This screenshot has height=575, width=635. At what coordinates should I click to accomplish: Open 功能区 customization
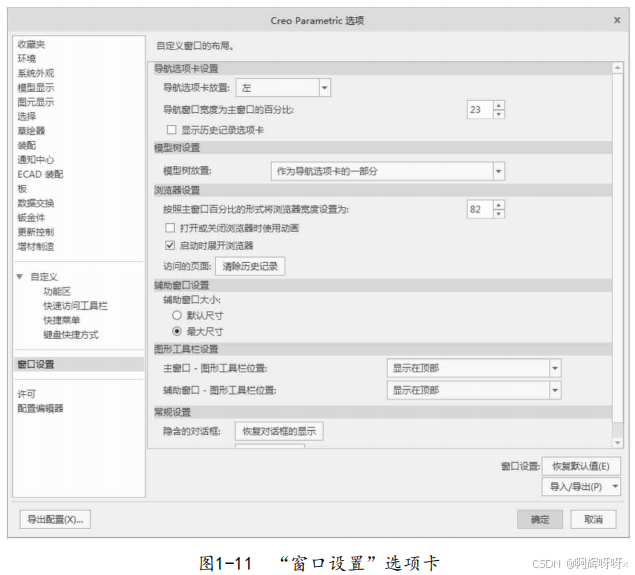[x=57, y=292]
